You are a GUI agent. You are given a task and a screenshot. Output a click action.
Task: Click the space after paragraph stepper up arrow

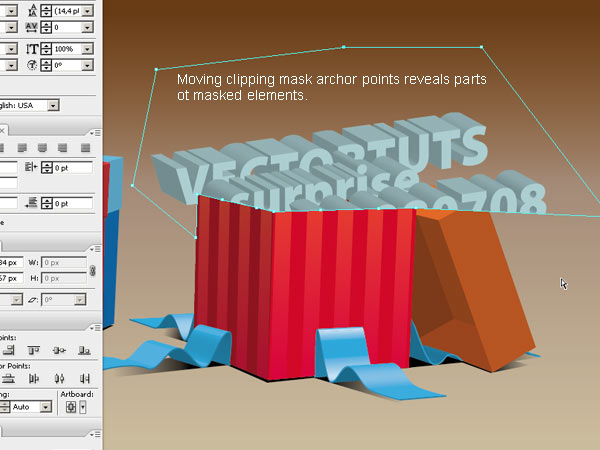47,200
